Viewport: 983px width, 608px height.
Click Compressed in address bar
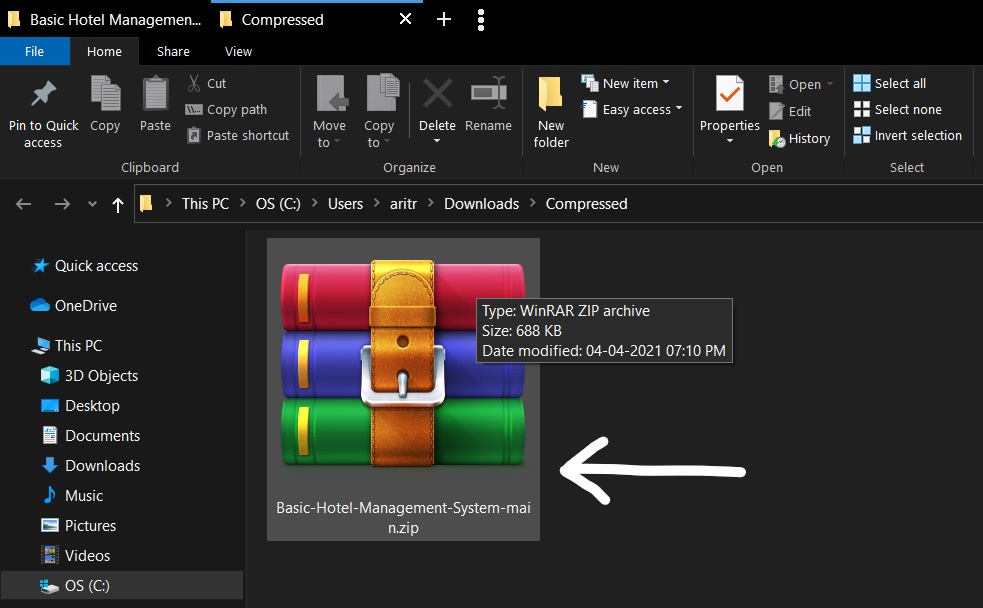586,204
